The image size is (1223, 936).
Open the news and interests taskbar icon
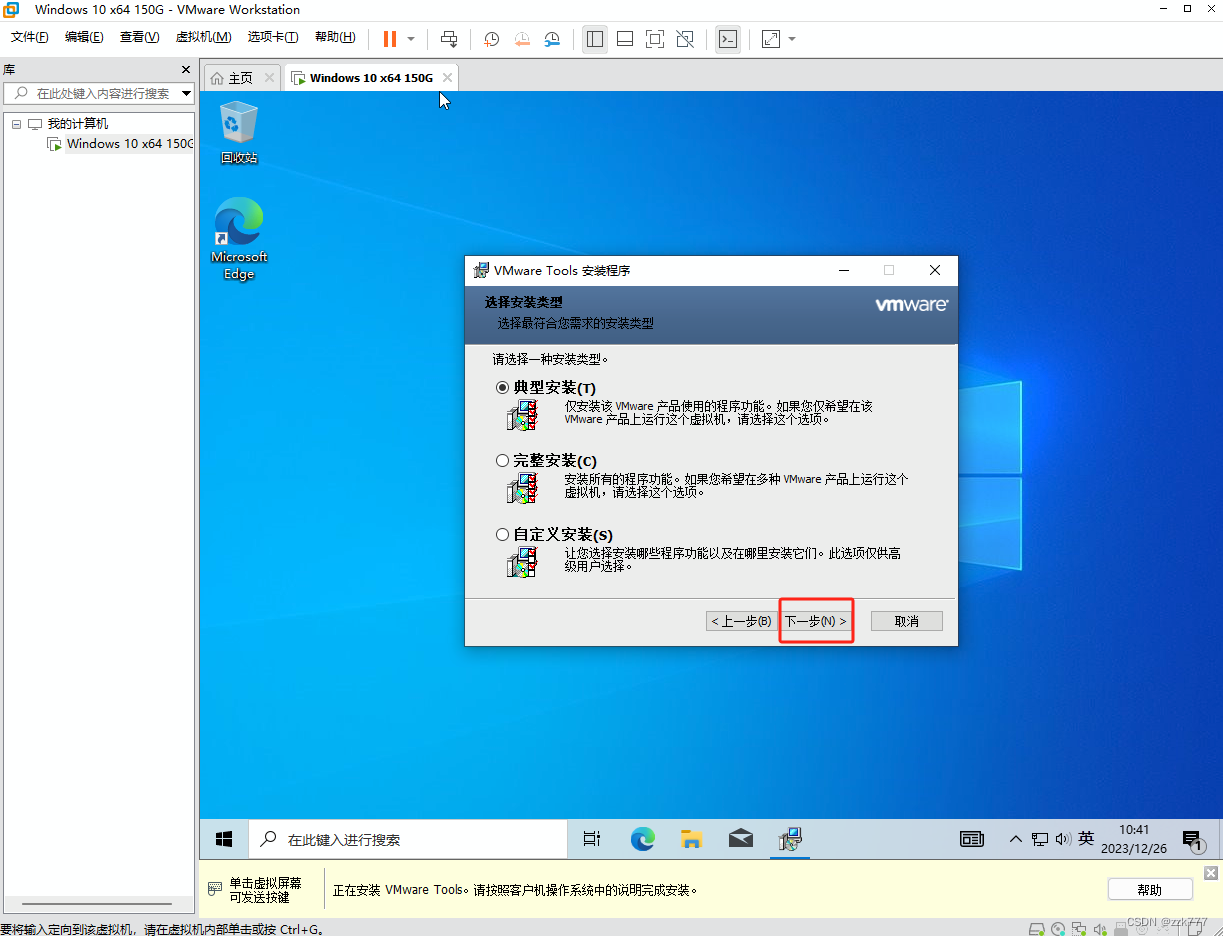(972, 839)
